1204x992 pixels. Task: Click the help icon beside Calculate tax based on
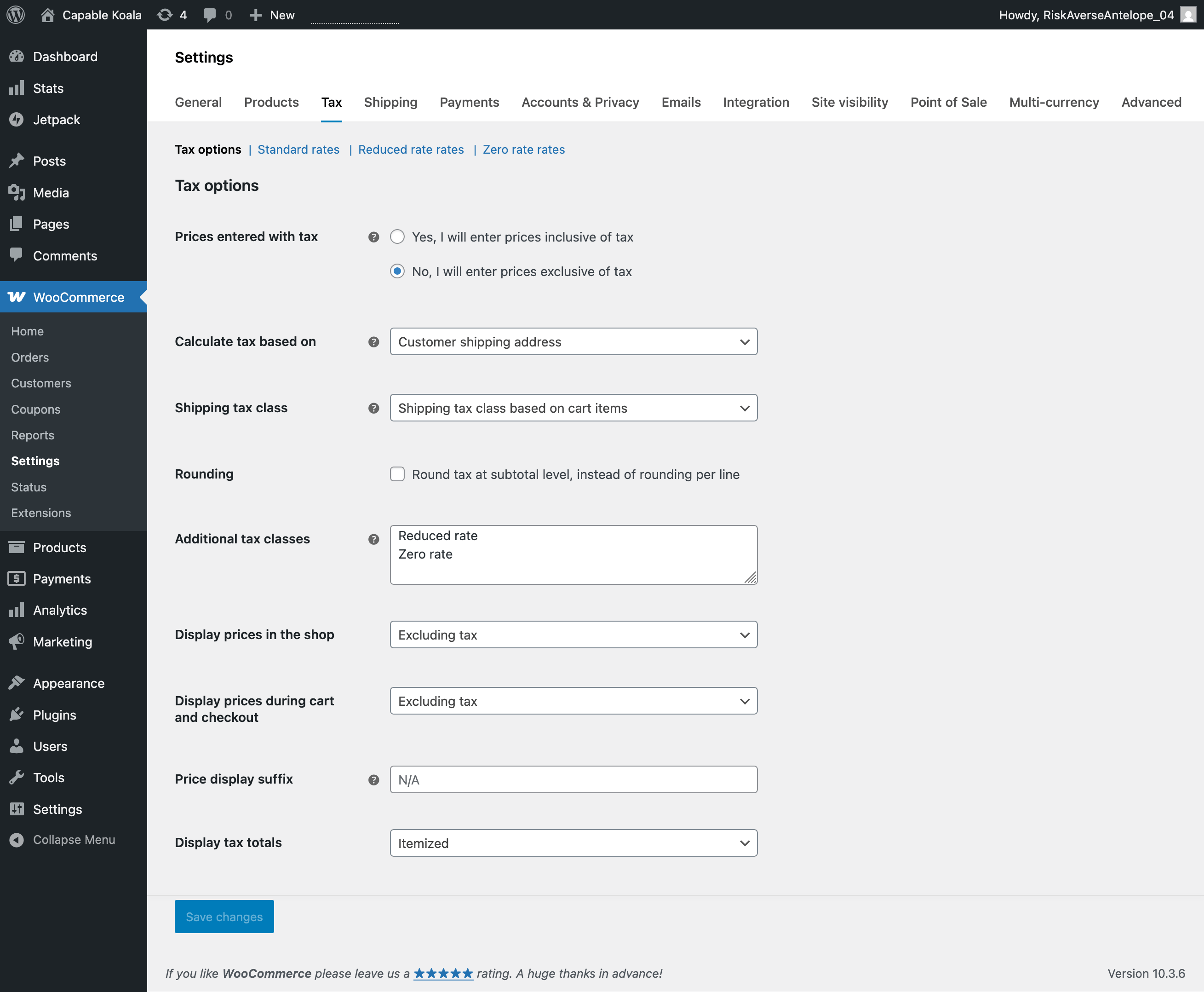(373, 342)
